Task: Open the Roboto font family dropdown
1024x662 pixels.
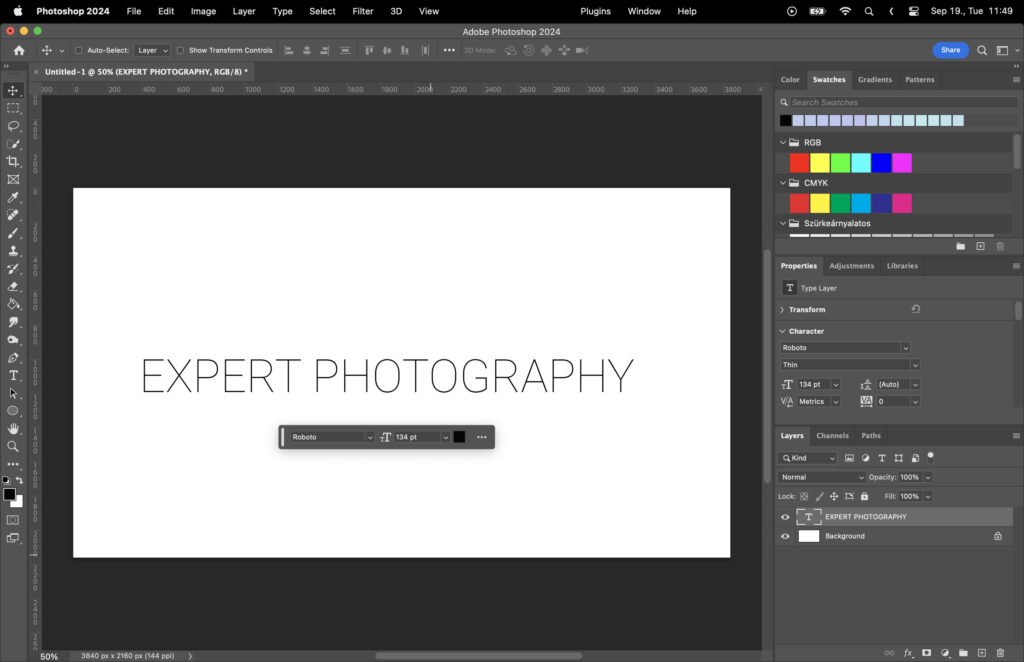Action: point(845,347)
